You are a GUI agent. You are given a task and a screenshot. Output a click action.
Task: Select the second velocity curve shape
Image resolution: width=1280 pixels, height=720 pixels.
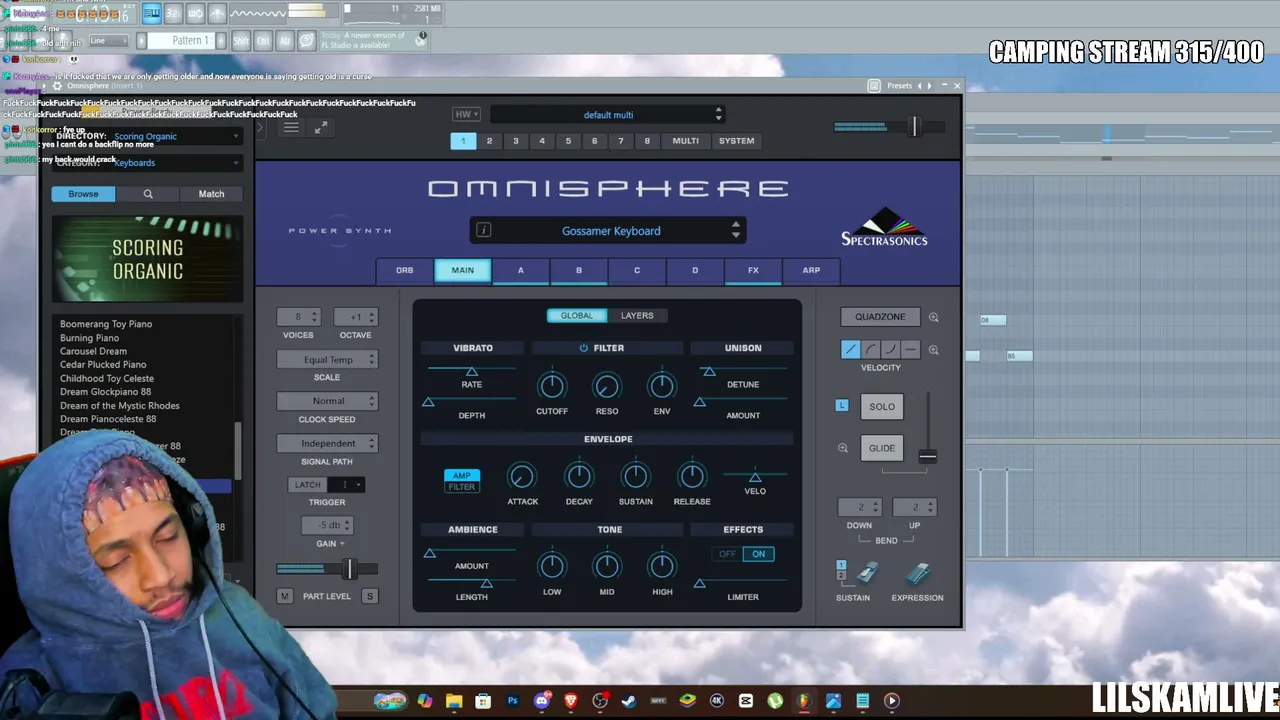(870, 349)
